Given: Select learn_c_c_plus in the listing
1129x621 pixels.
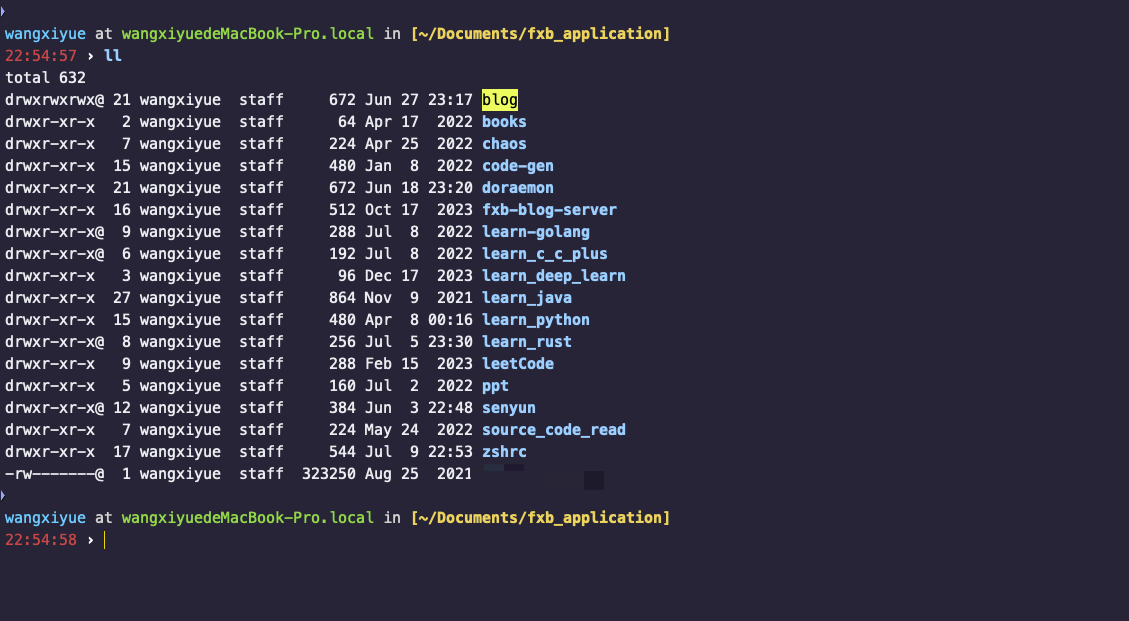Looking at the screenshot, I should coord(544,254).
